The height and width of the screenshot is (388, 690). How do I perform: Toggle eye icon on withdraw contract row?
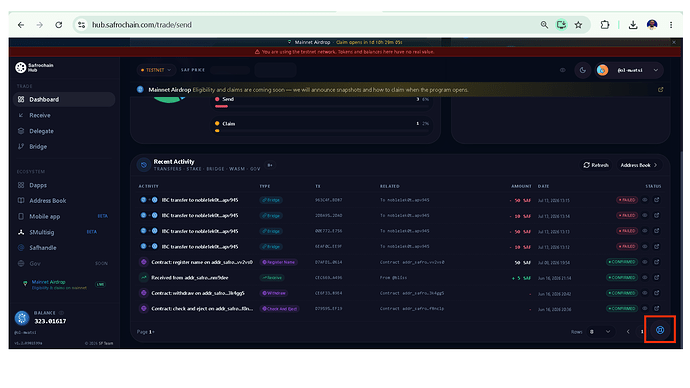pyautogui.click(x=645, y=293)
